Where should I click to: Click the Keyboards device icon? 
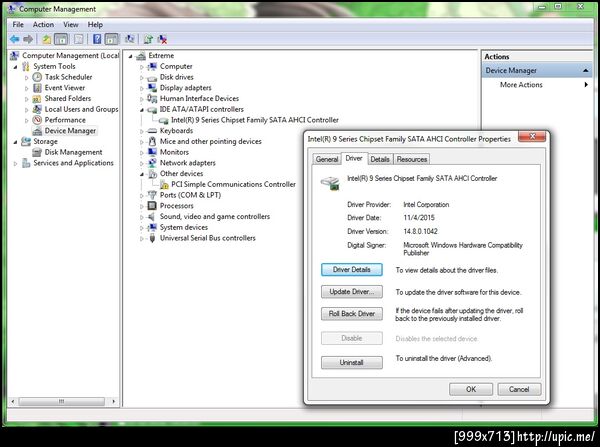pos(152,131)
